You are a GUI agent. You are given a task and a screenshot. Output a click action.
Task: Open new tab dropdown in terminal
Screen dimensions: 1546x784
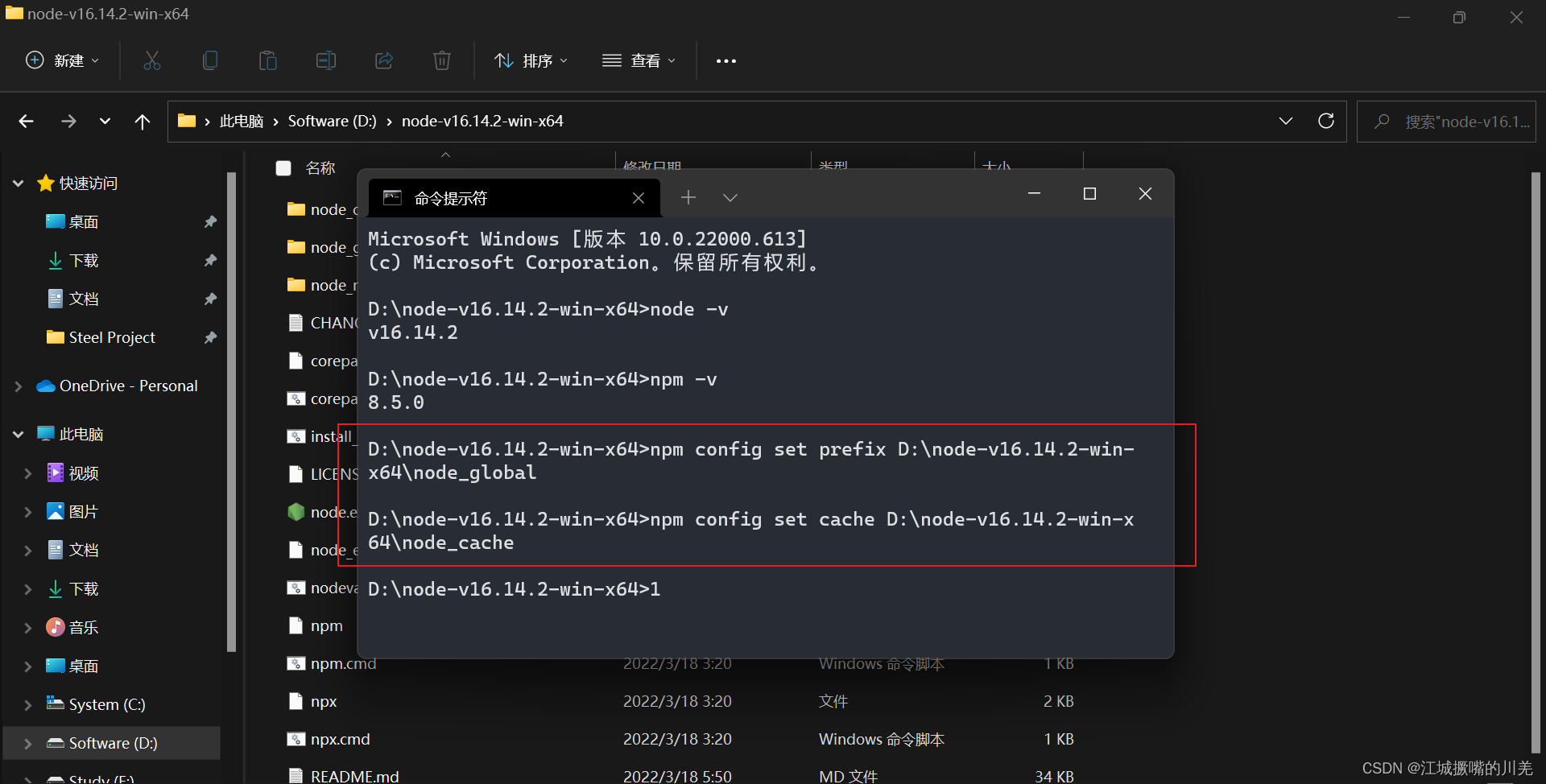(730, 198)
